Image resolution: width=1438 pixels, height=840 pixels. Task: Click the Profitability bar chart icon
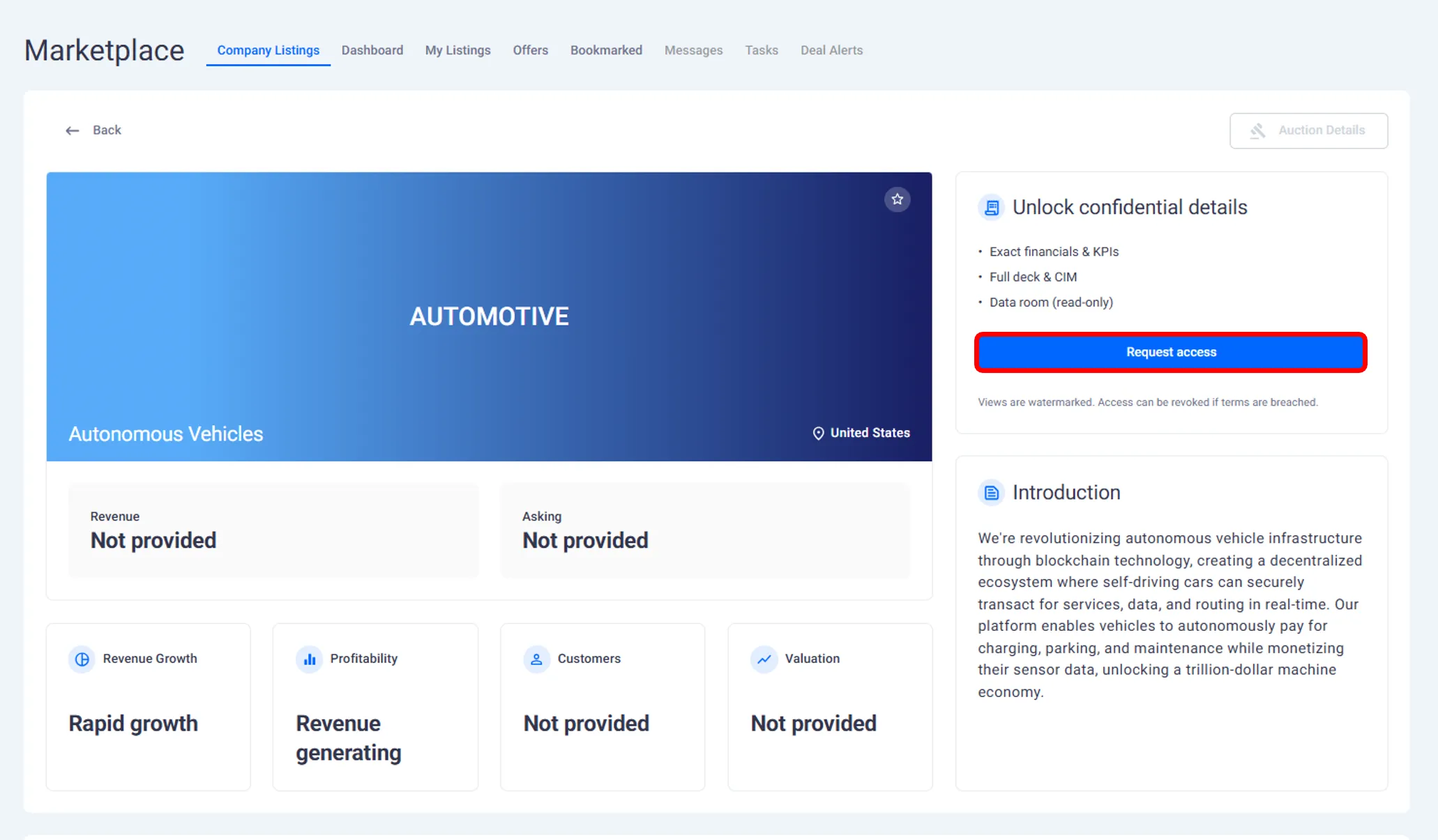pos(309,659)
